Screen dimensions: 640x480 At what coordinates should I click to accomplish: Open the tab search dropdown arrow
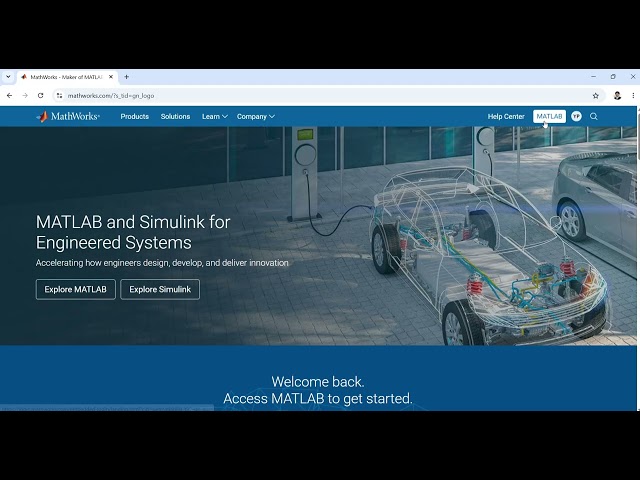(8, 77)
